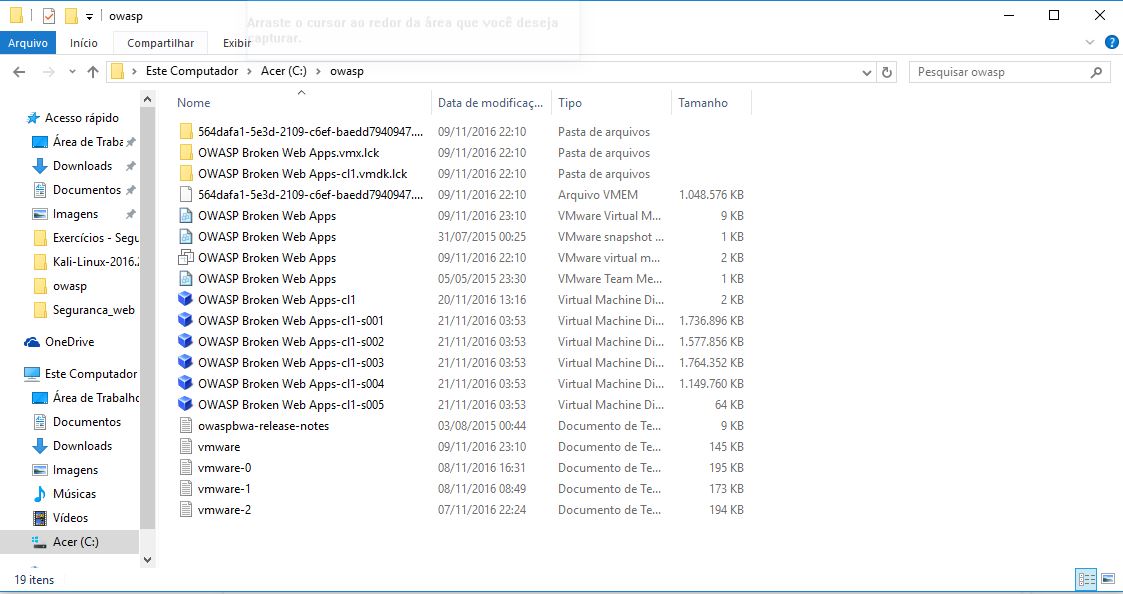Click navigation pane scrollbar up arrow
Viewport: 1123px width, 594px height.
(148, 99)
